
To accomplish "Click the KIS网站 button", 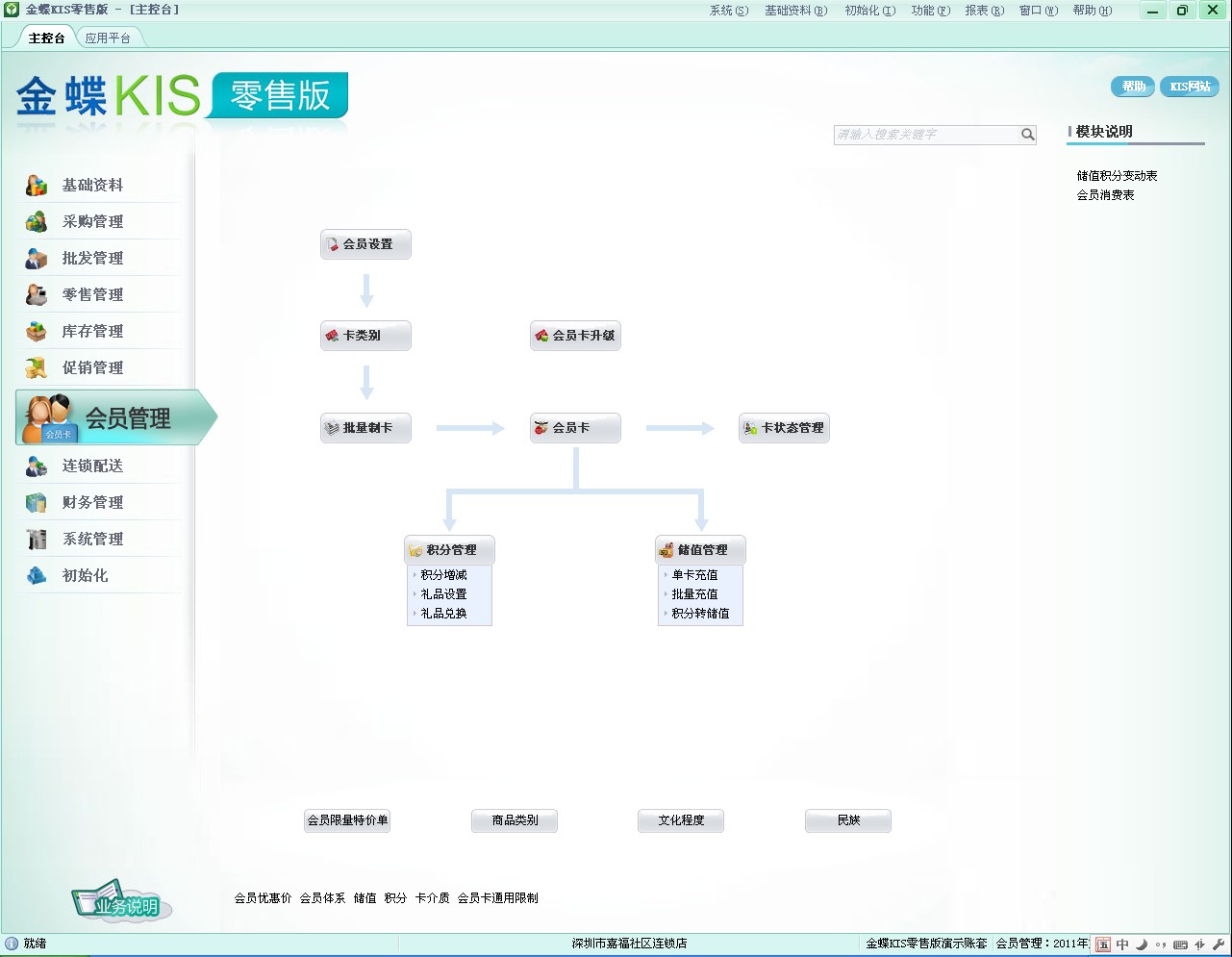I will (x=1190, y=87).
